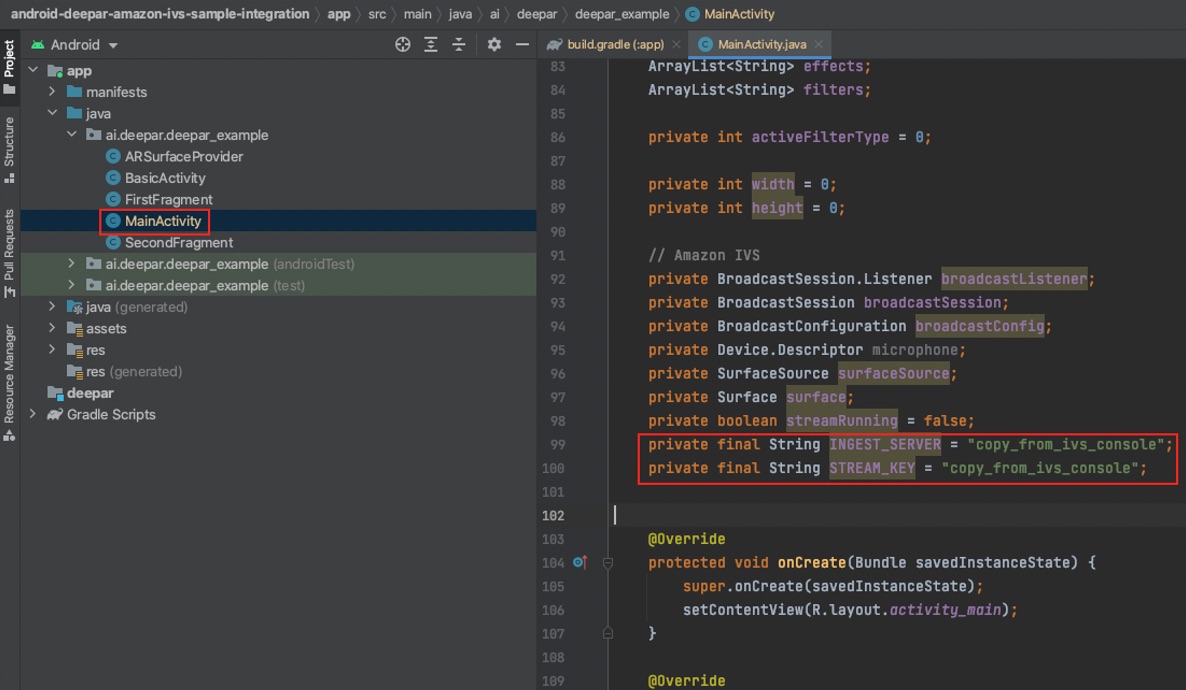The image size is (1186, 690).
Task: Click the locate opened file target icon
Action: click(403, 45)
